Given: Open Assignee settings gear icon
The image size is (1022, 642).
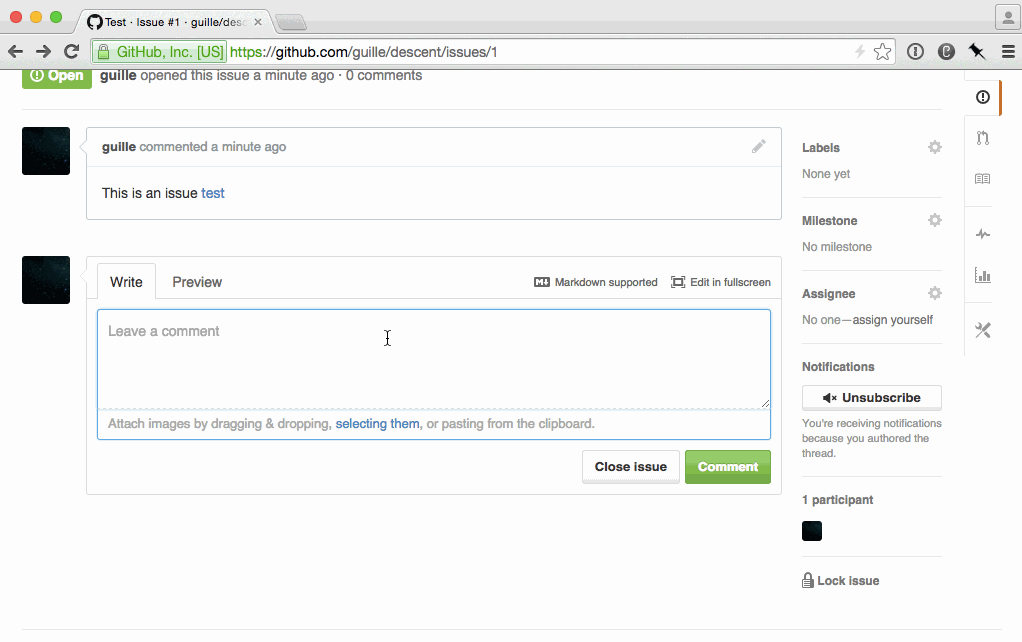Looking at the screenshot, I should (x=934, y=293).
